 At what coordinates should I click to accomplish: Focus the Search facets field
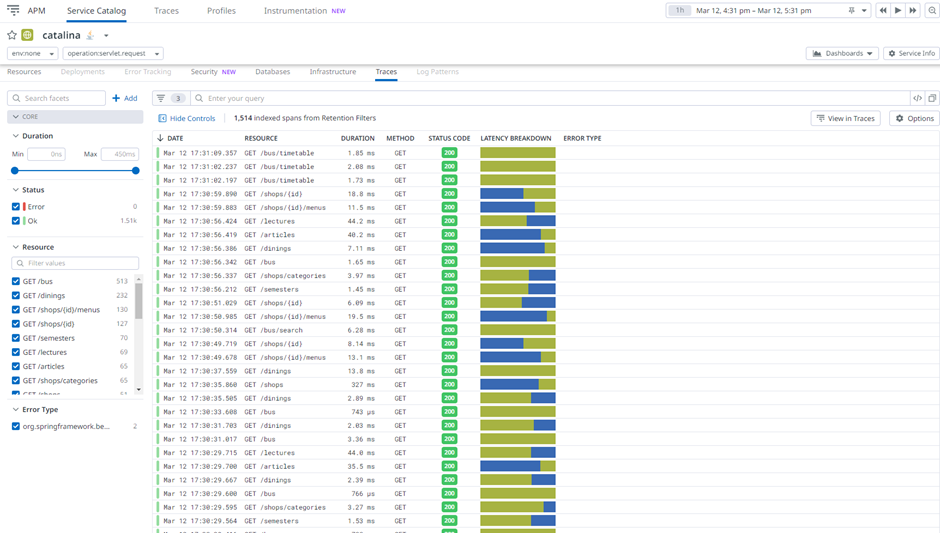[x=56, y=98]
